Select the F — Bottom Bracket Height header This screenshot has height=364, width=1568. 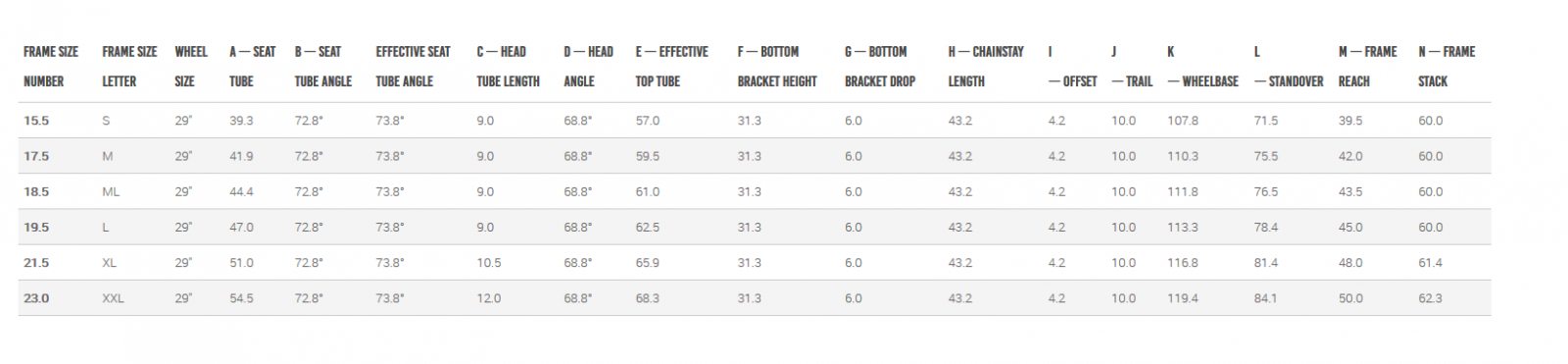(x=777, y=67)
